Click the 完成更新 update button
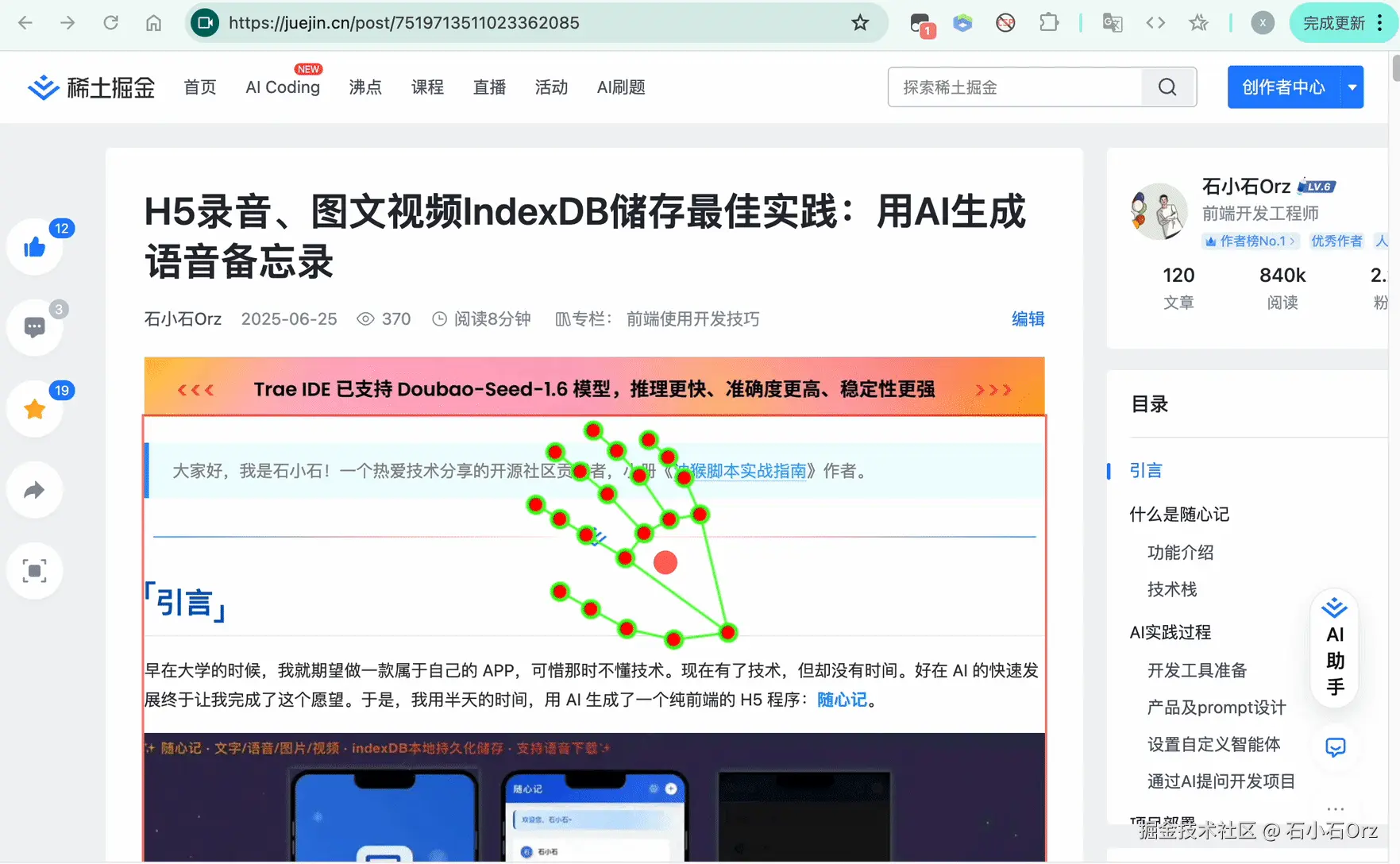This screenshot has width=1400, height=864. pyautogui.click(x=1333, y=23)
